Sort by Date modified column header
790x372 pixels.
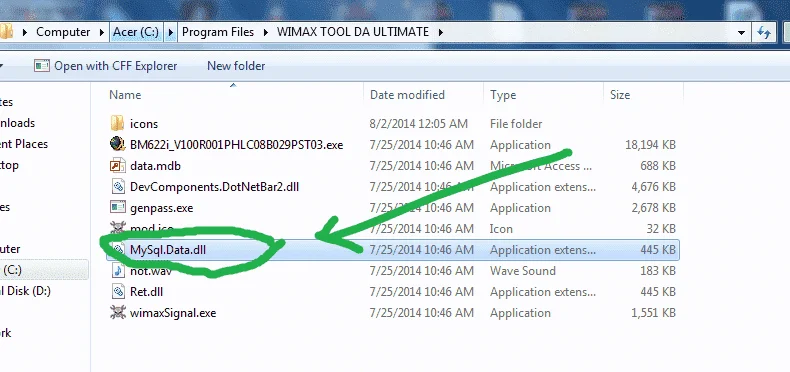[x=407, y=95]
